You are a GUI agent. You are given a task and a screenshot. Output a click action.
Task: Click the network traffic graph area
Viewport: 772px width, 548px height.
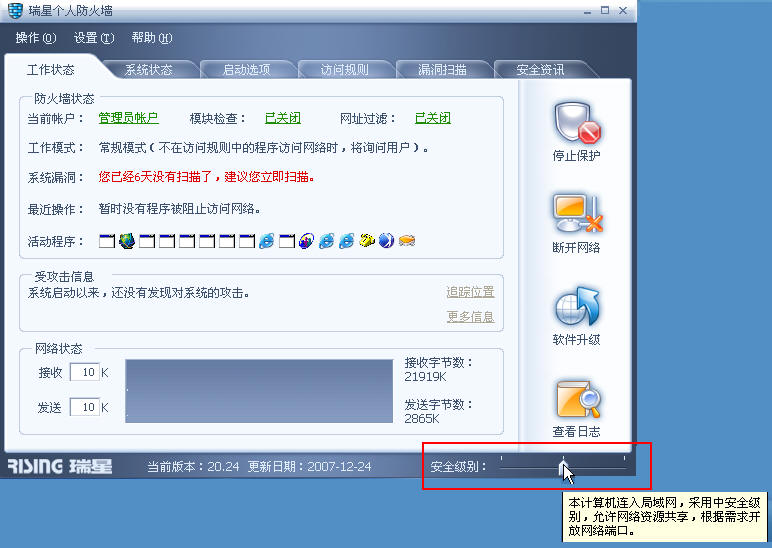tap(259, 391)
